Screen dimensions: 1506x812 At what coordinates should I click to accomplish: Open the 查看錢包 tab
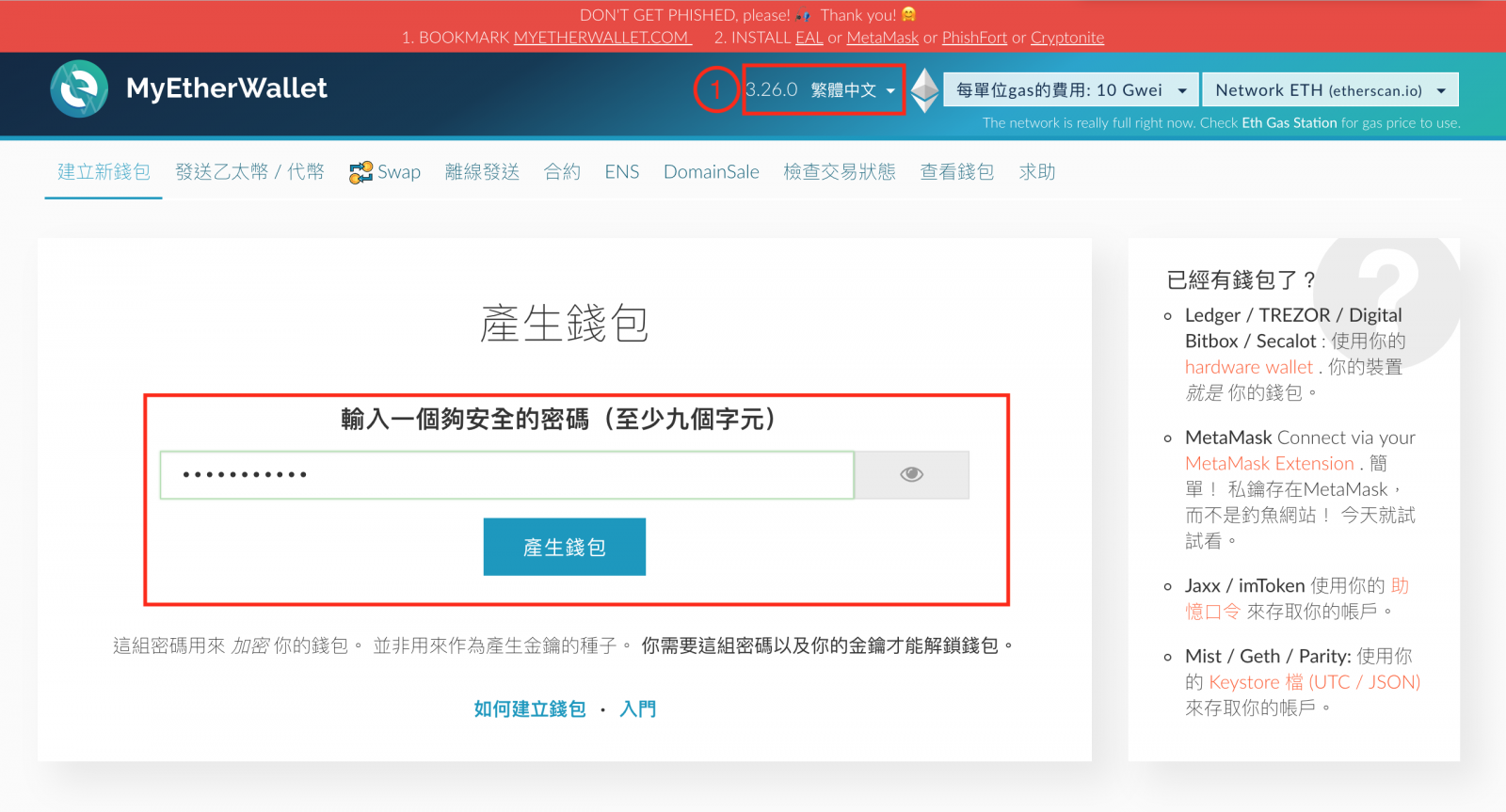pos(957,172)
